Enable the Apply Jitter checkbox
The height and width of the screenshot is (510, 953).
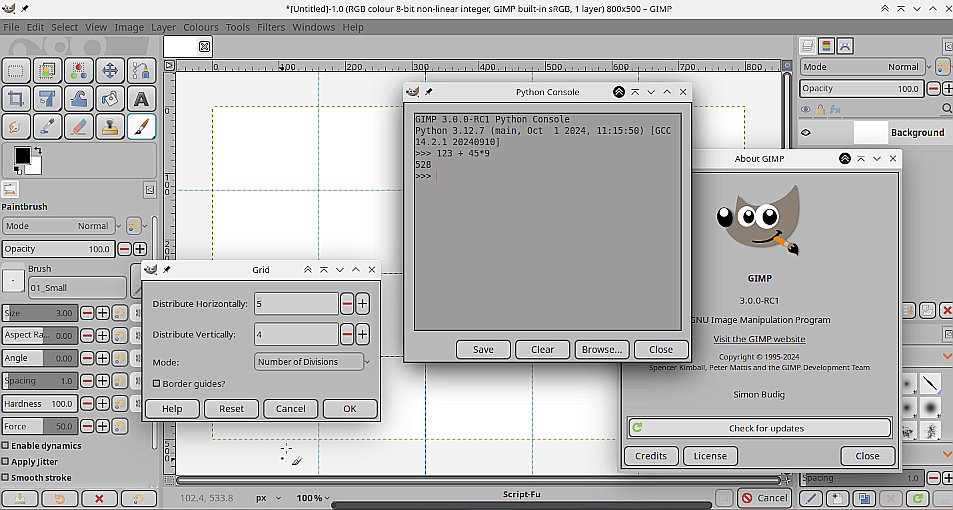(5, 462)
